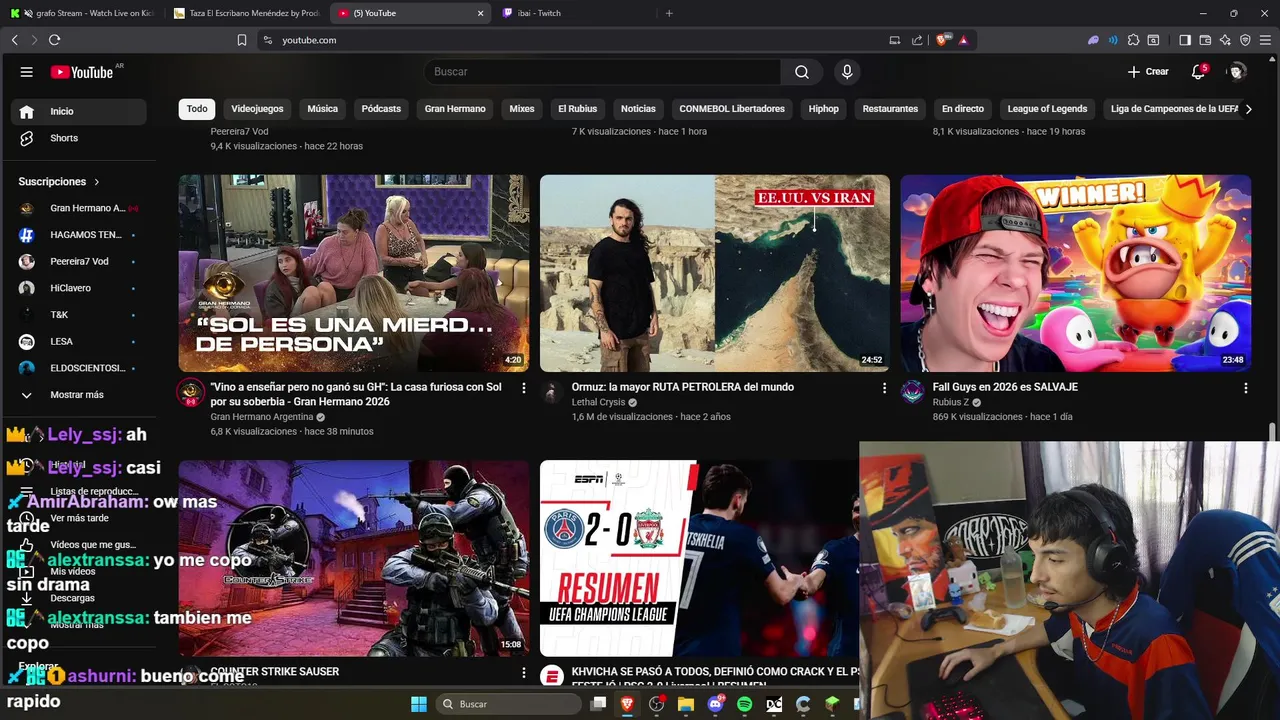
Task: Open File Explorer from the taskbar
Action: tap(686, 704)
